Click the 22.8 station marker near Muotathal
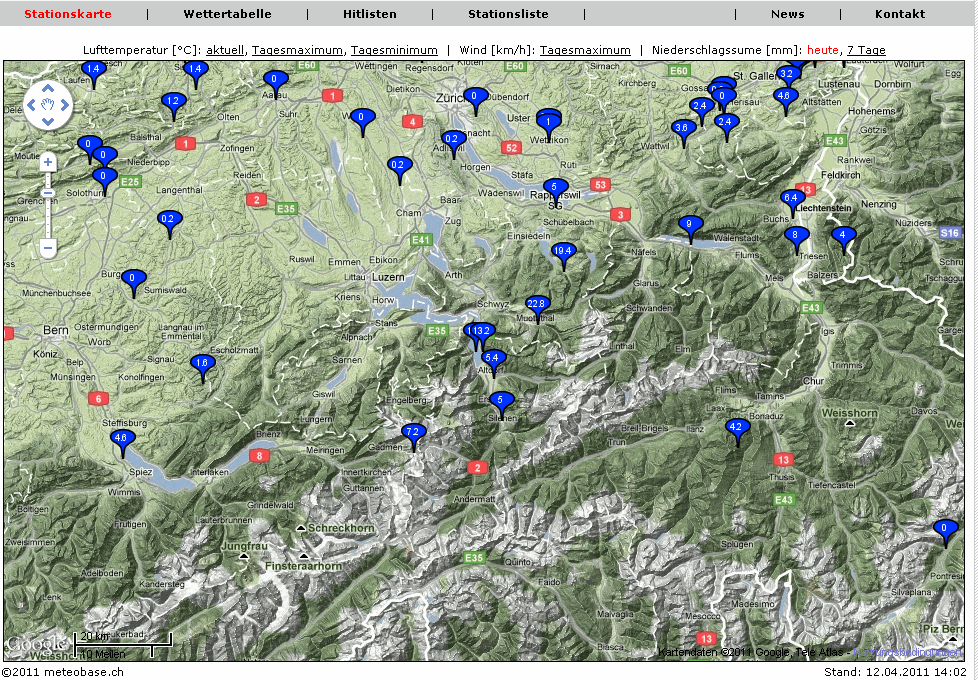Image resolution: width=978 pixels, height=680 pixels. coord(537,305)
